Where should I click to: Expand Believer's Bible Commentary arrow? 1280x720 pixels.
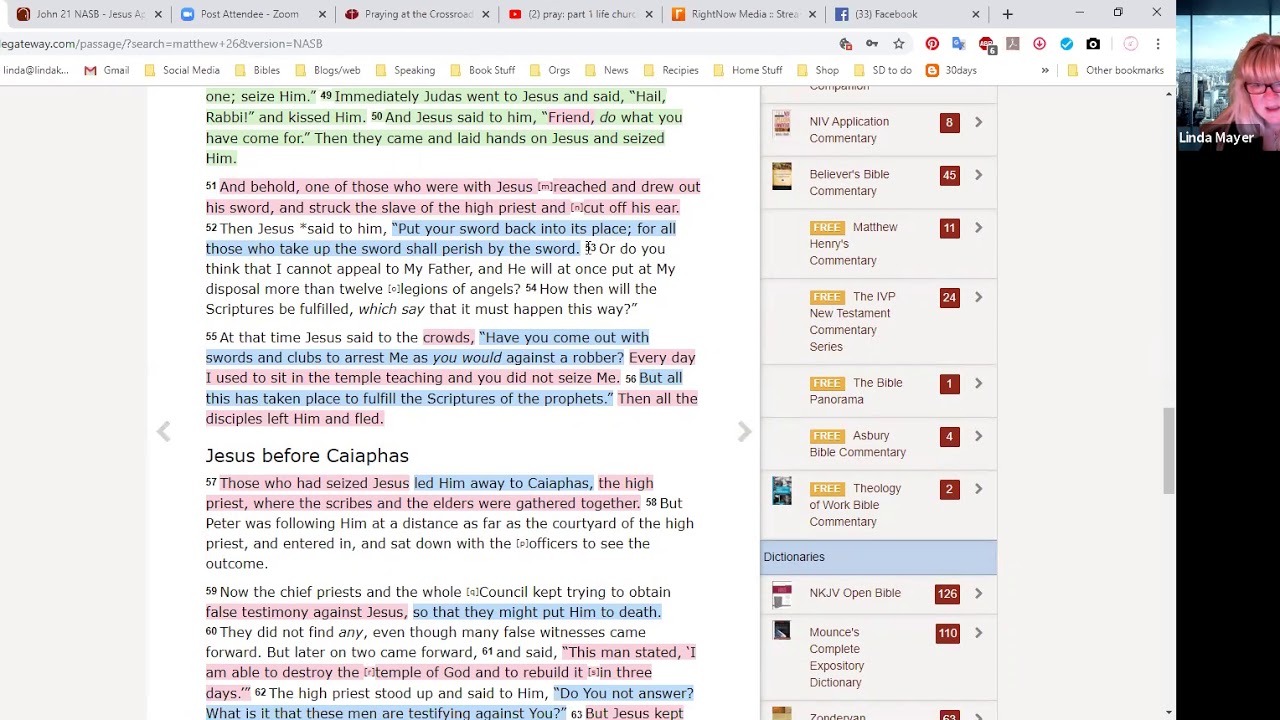[978, 175]
